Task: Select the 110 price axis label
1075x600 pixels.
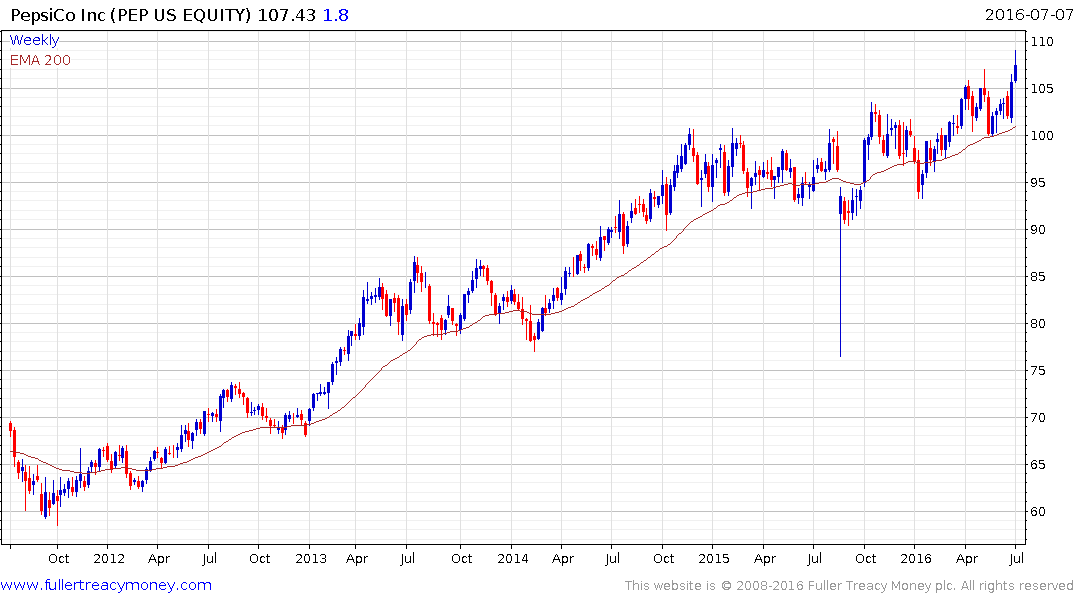Action: (1042, 42)
